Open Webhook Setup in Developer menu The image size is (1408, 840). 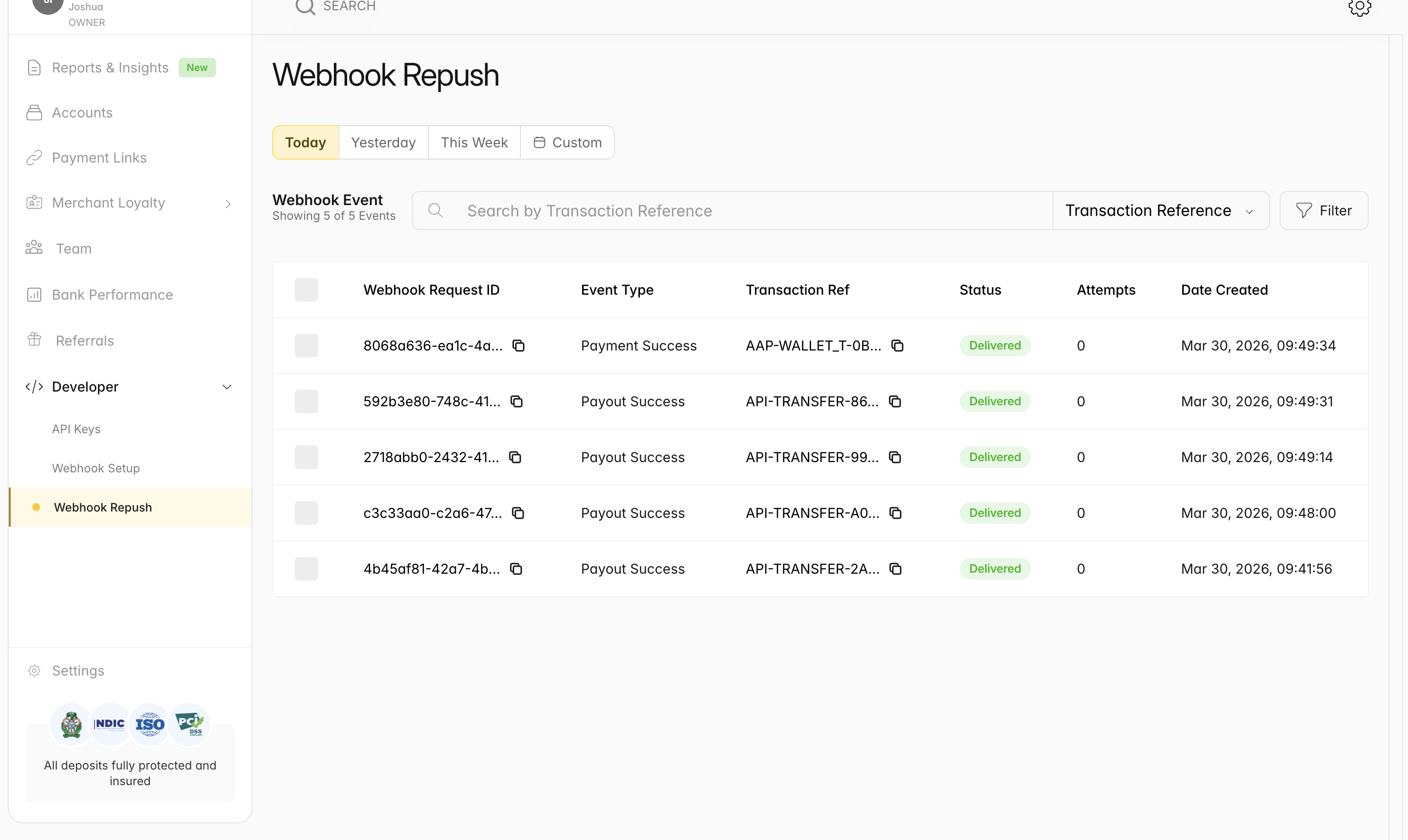pyautogui.click(x=95, y=468)
